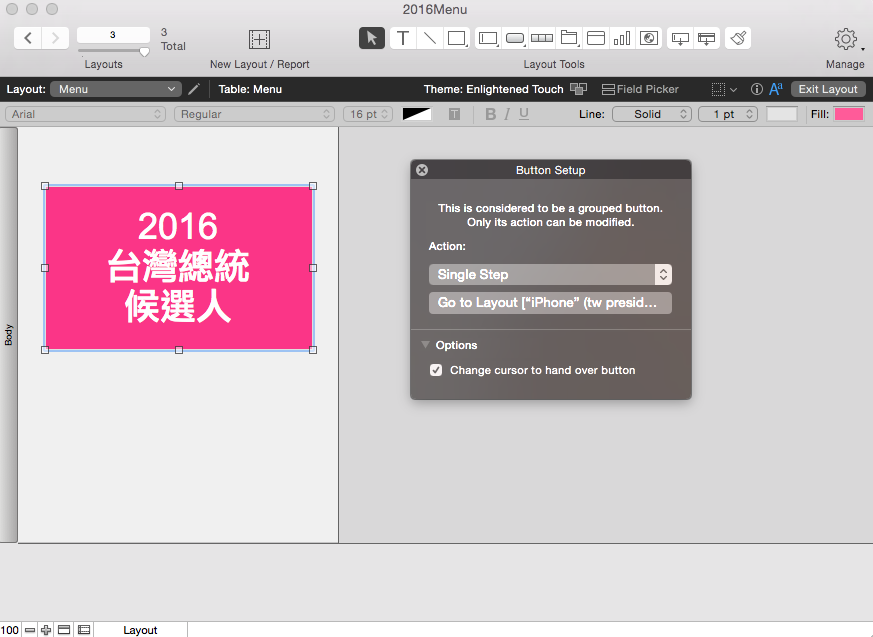Open the Arial font dropdown
Image resolution: width=873 pixels, height=637 pixels.
(86, 114)
